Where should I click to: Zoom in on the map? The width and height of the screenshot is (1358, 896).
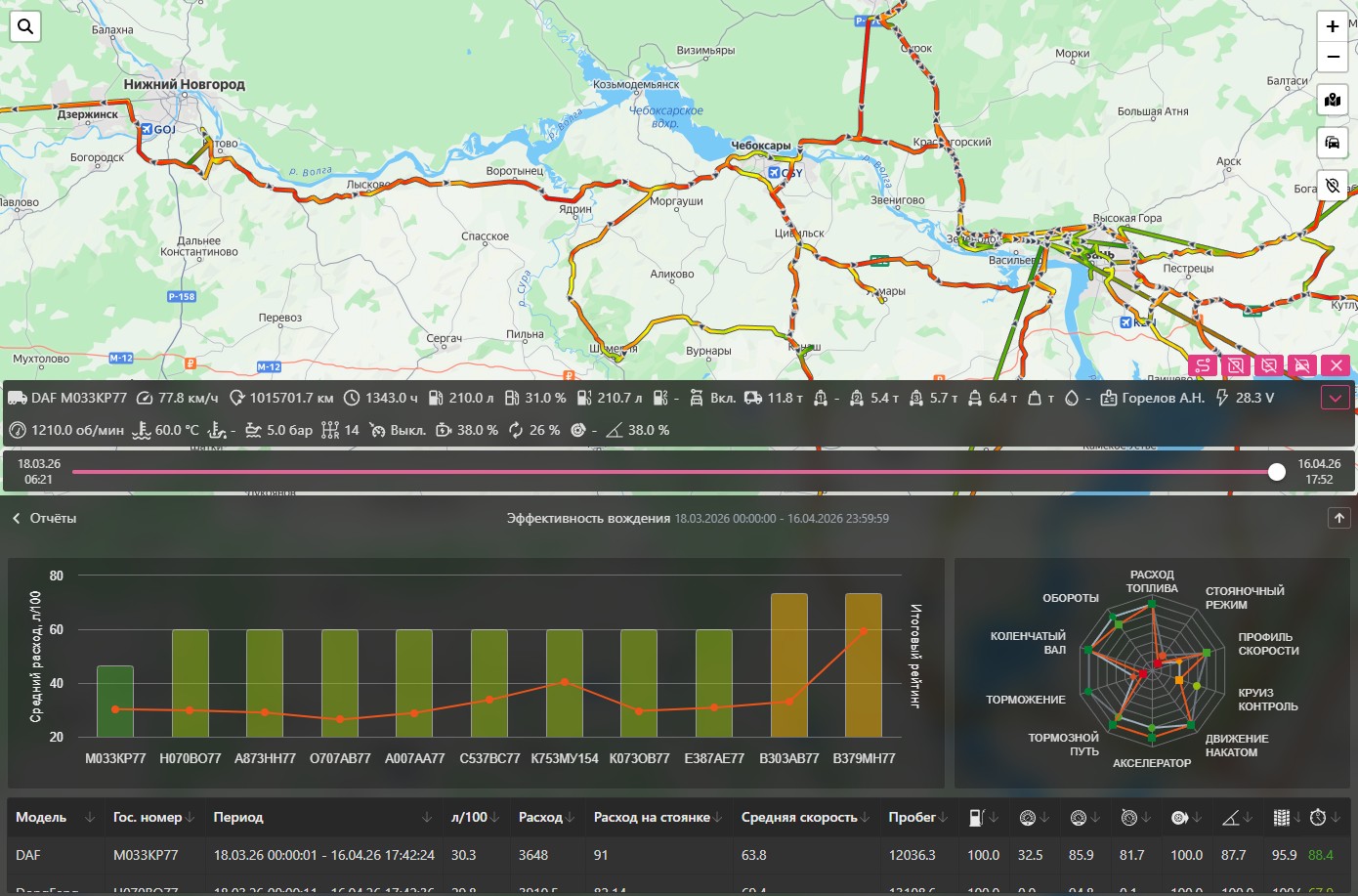point(1333,26)
